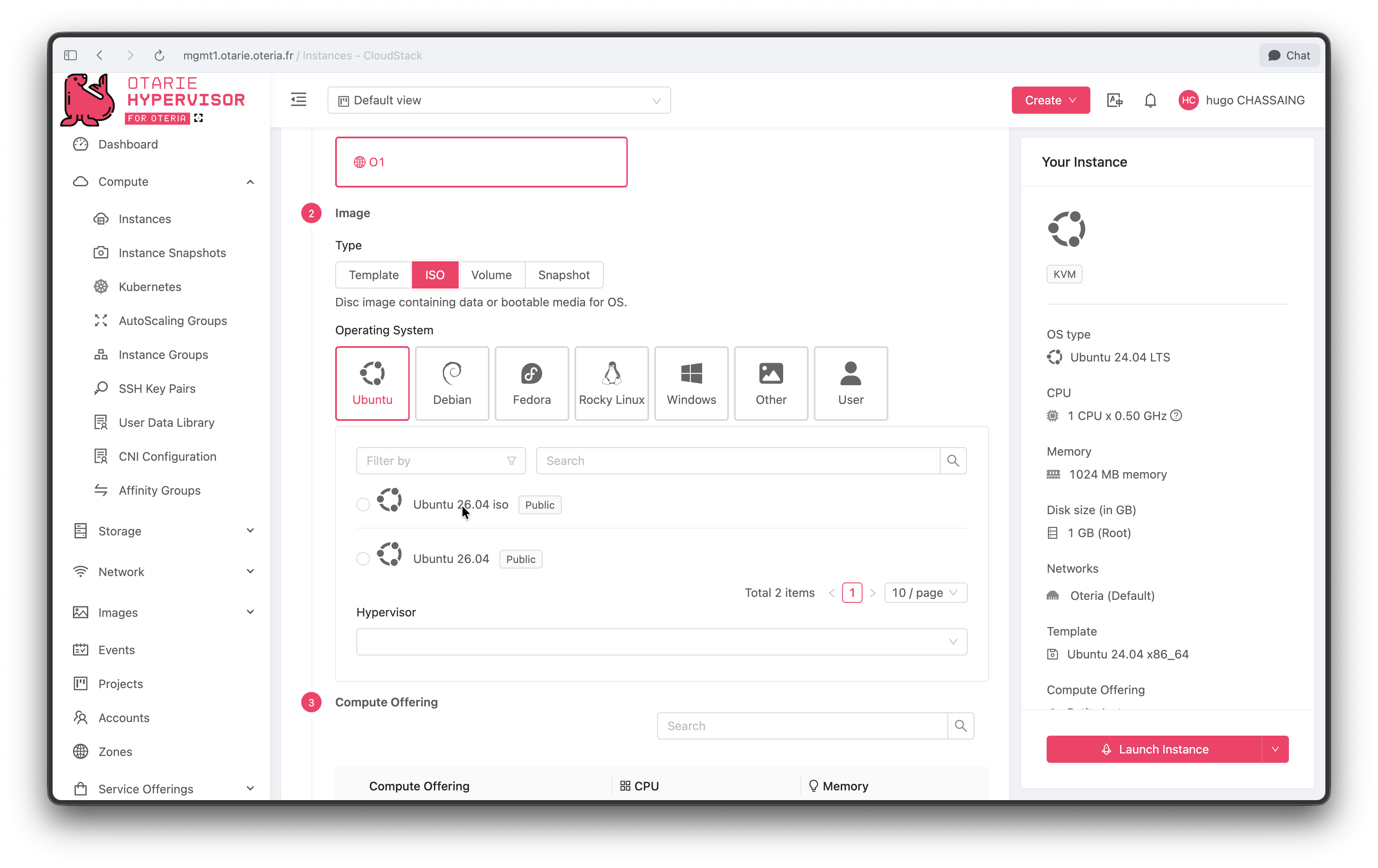Show CPU speed help tooltip icon
Image resolution: width=1378 pixels, height=868 pixels.
1176,415
